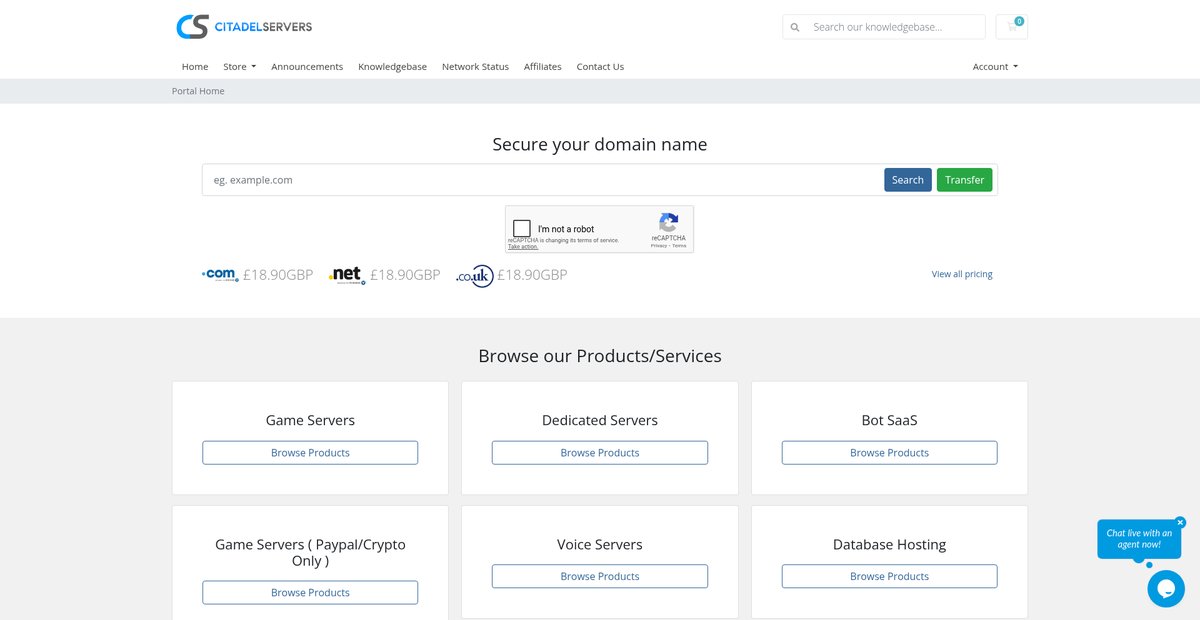Dismiss the chat live popup
The image size is (1200, 620).
1180,522
